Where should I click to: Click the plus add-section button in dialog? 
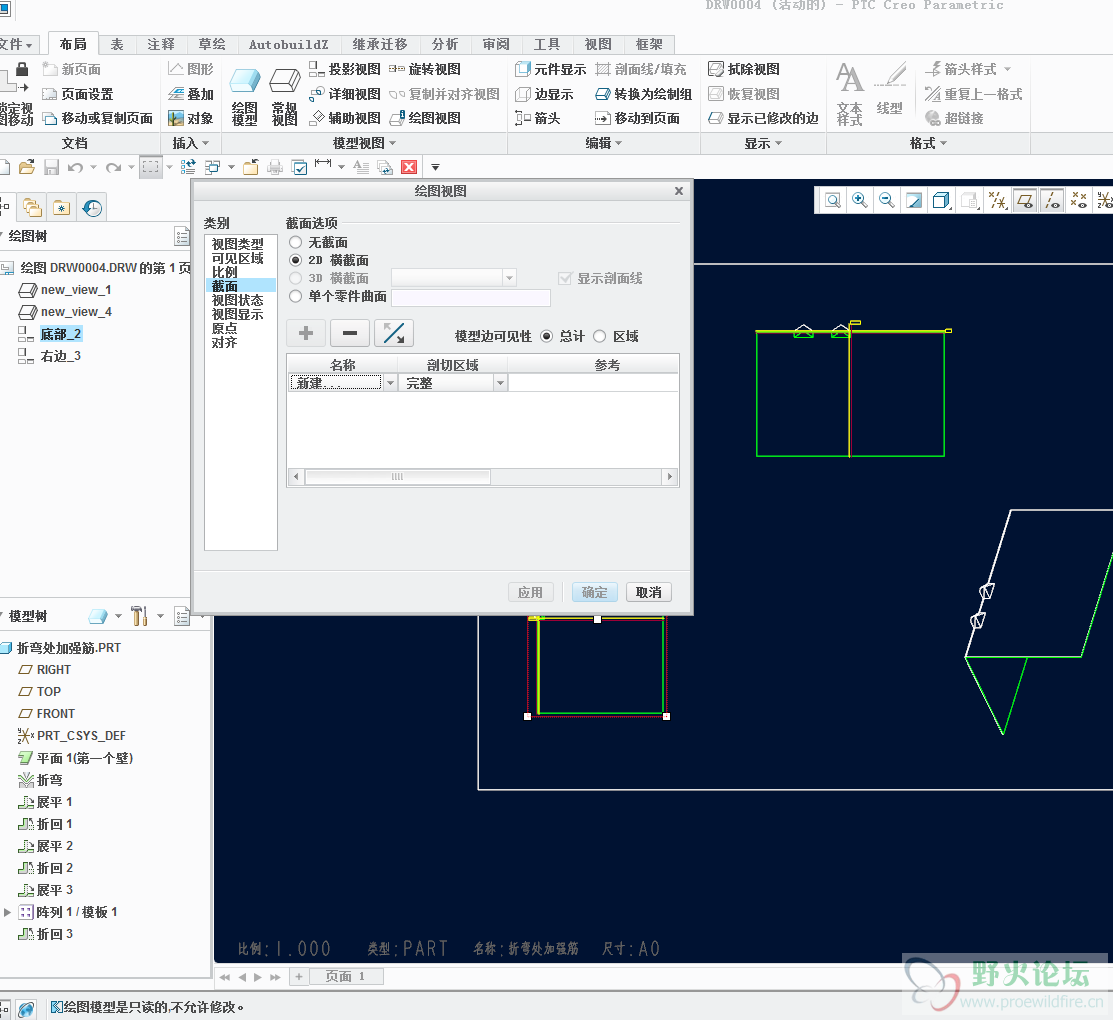(x=306, y=333)
